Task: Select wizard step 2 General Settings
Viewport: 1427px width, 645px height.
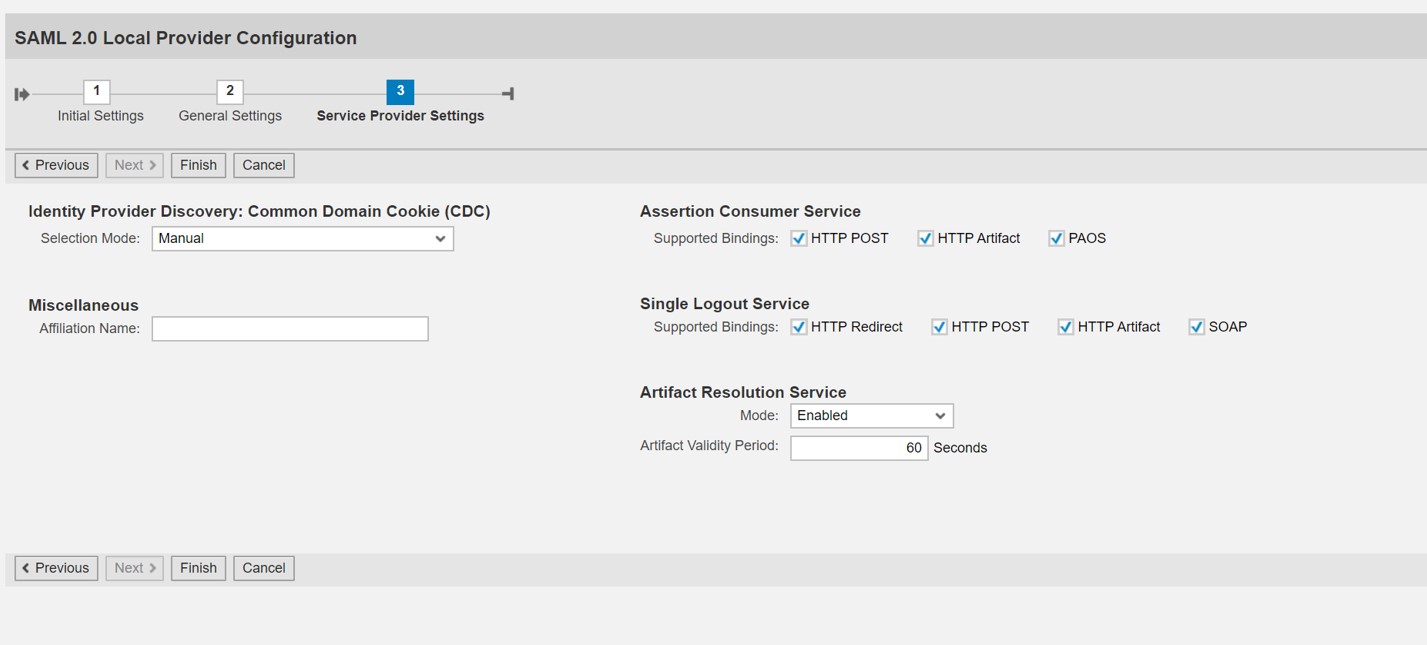Action: coord(229,91)
